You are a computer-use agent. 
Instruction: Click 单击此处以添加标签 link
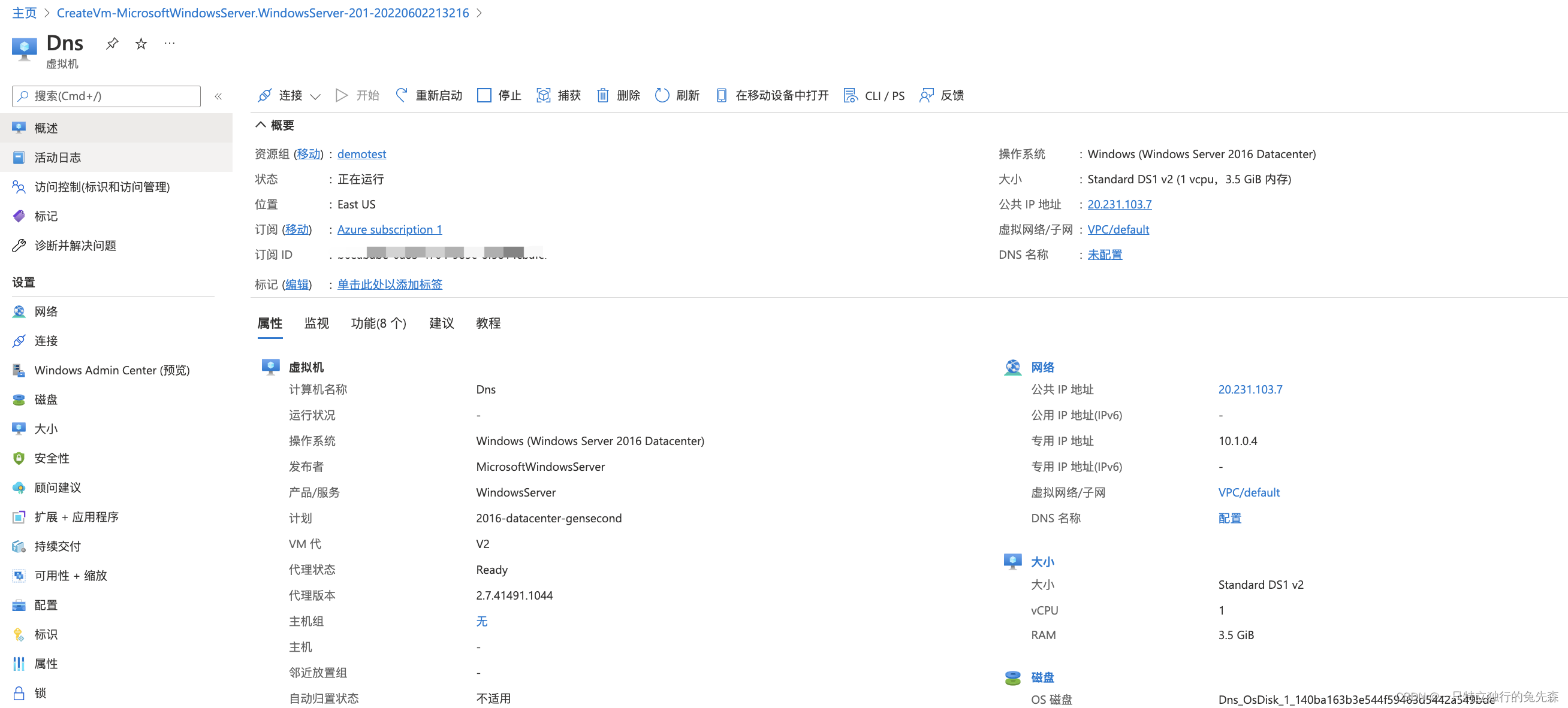390,284
